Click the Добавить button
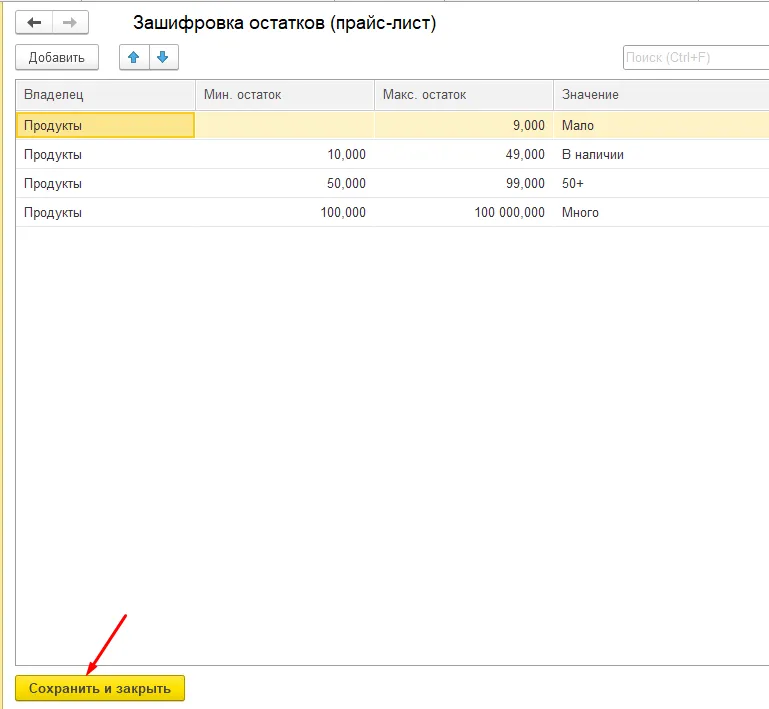This screenshot has height=709, width=769. [x=57, y=57]
